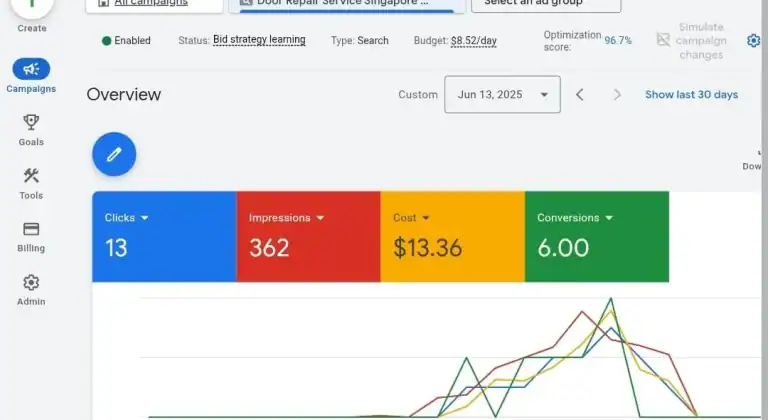Click the Bid strategy learning status link
Screen dimensions: 768x420
259,40
